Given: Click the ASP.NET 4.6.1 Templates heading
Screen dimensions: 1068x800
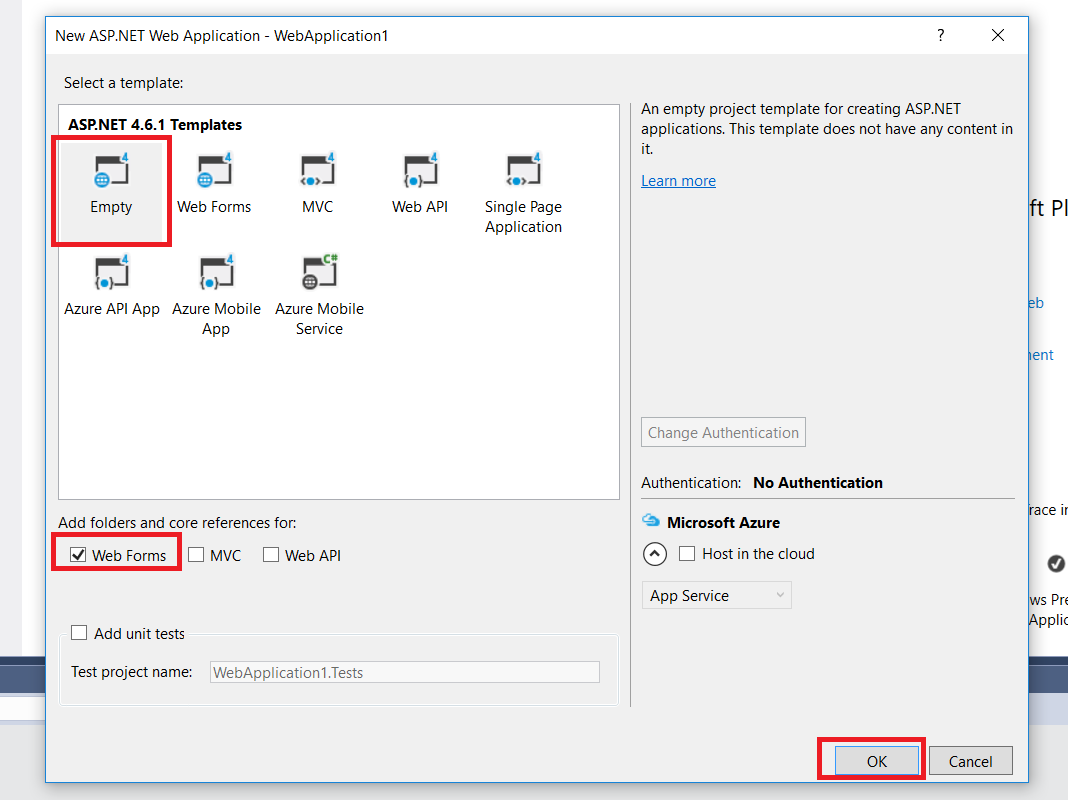Looking at the screenshot, I should click(x=155, y=125).
